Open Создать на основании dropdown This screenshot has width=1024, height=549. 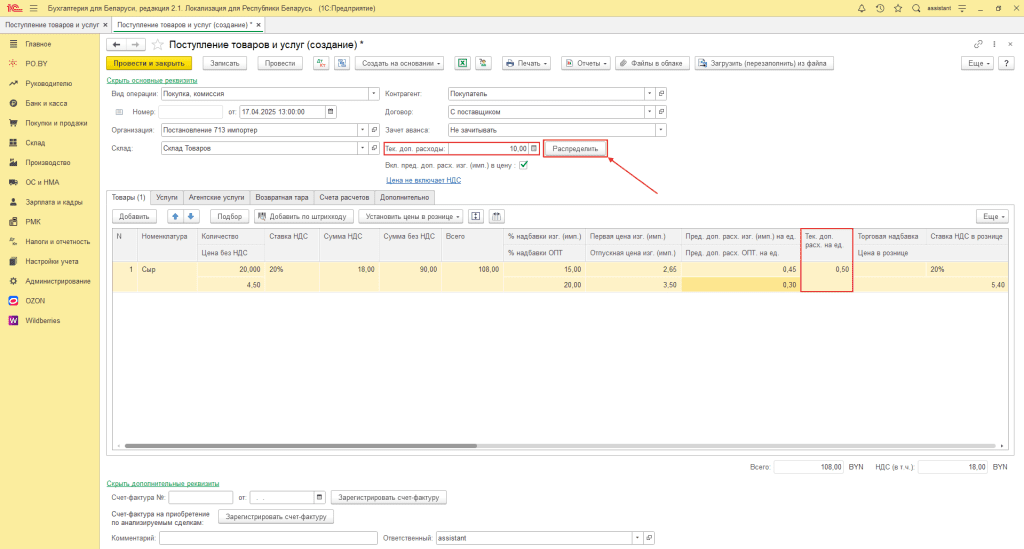(x=400, y=63)
